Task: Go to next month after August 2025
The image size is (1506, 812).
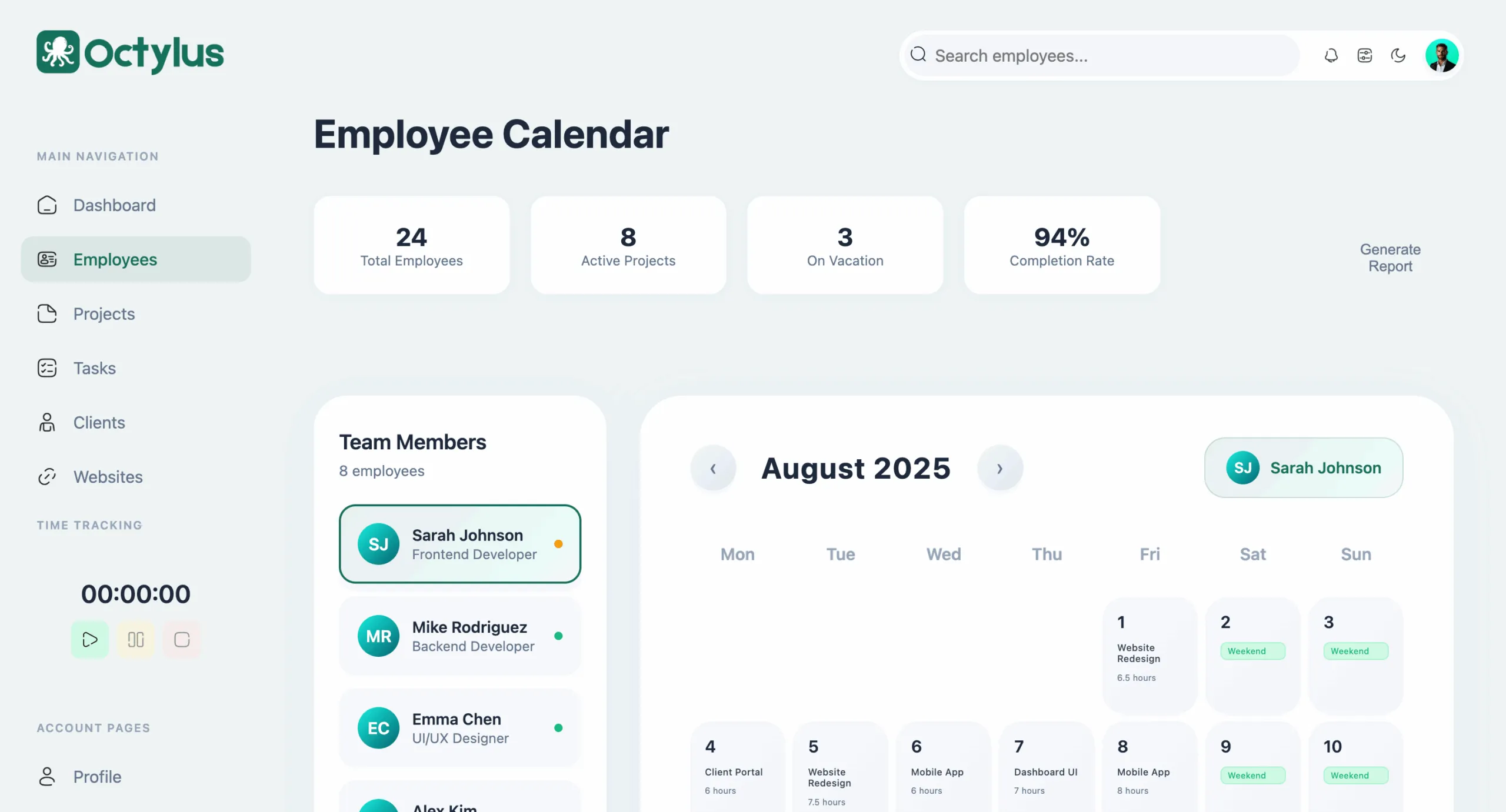Action: click(999, 468)
